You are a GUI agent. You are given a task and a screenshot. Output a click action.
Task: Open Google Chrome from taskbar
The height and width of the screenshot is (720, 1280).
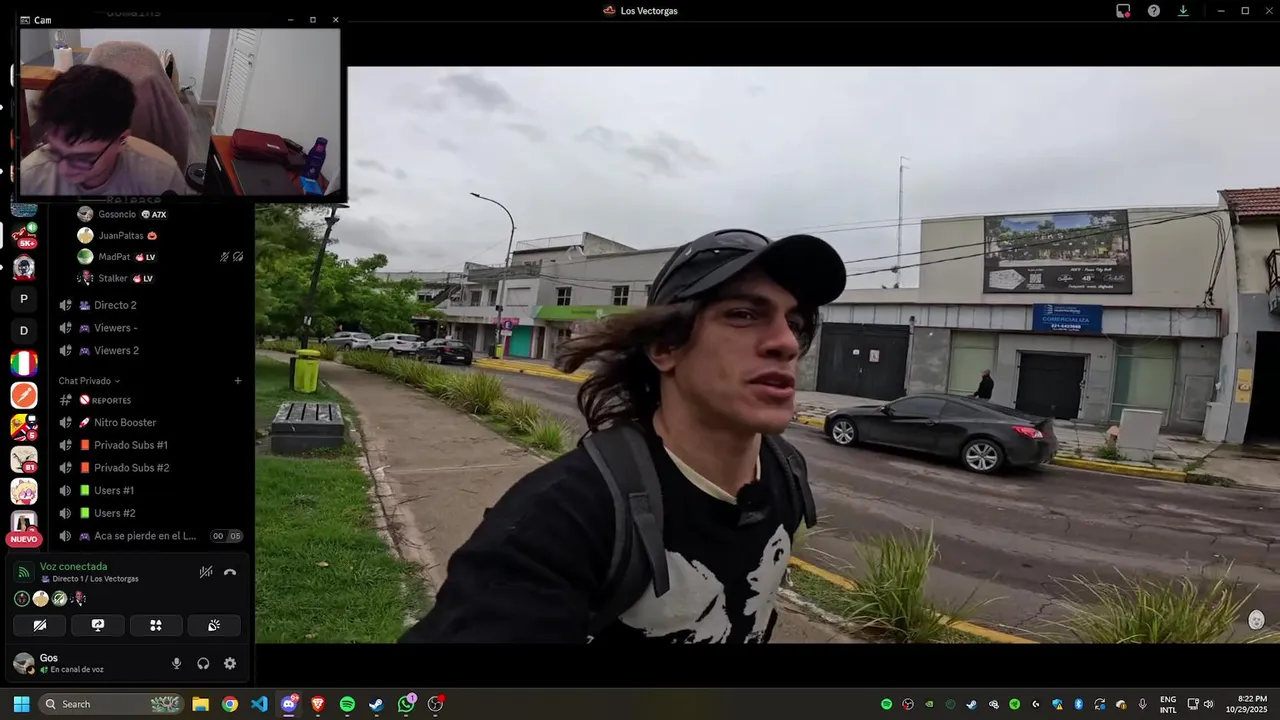point(230,704)
